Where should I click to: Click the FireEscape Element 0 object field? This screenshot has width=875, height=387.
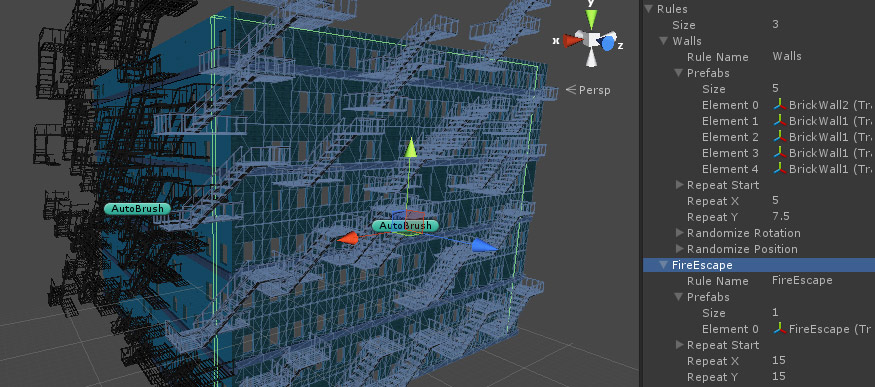(x=823, y=329)
